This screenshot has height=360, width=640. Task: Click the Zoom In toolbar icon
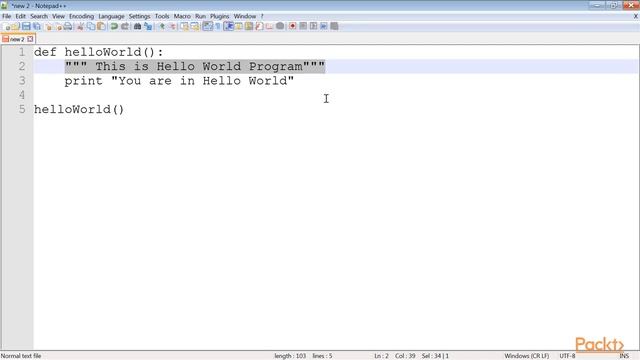tap(162, 27)
